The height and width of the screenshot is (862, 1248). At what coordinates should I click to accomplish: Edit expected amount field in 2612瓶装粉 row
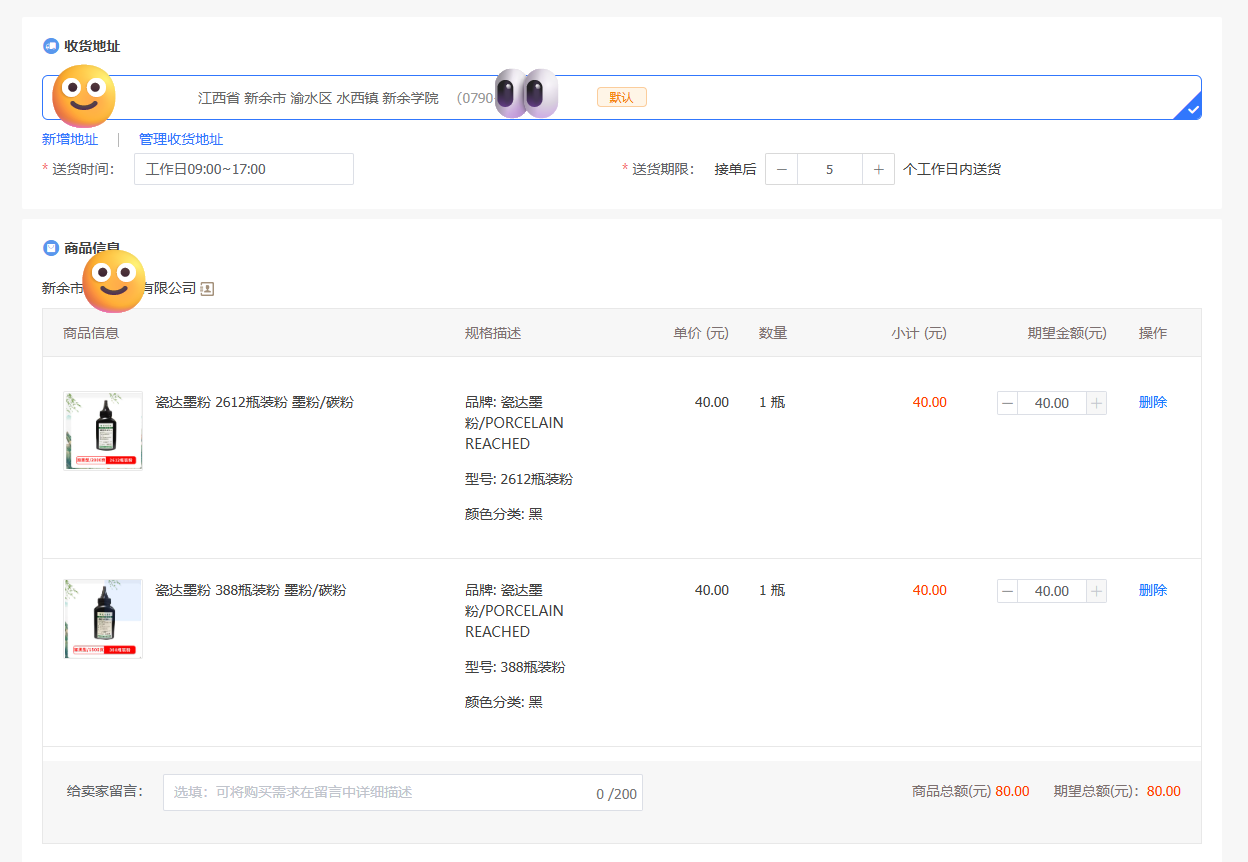(x=1052, y=403)
